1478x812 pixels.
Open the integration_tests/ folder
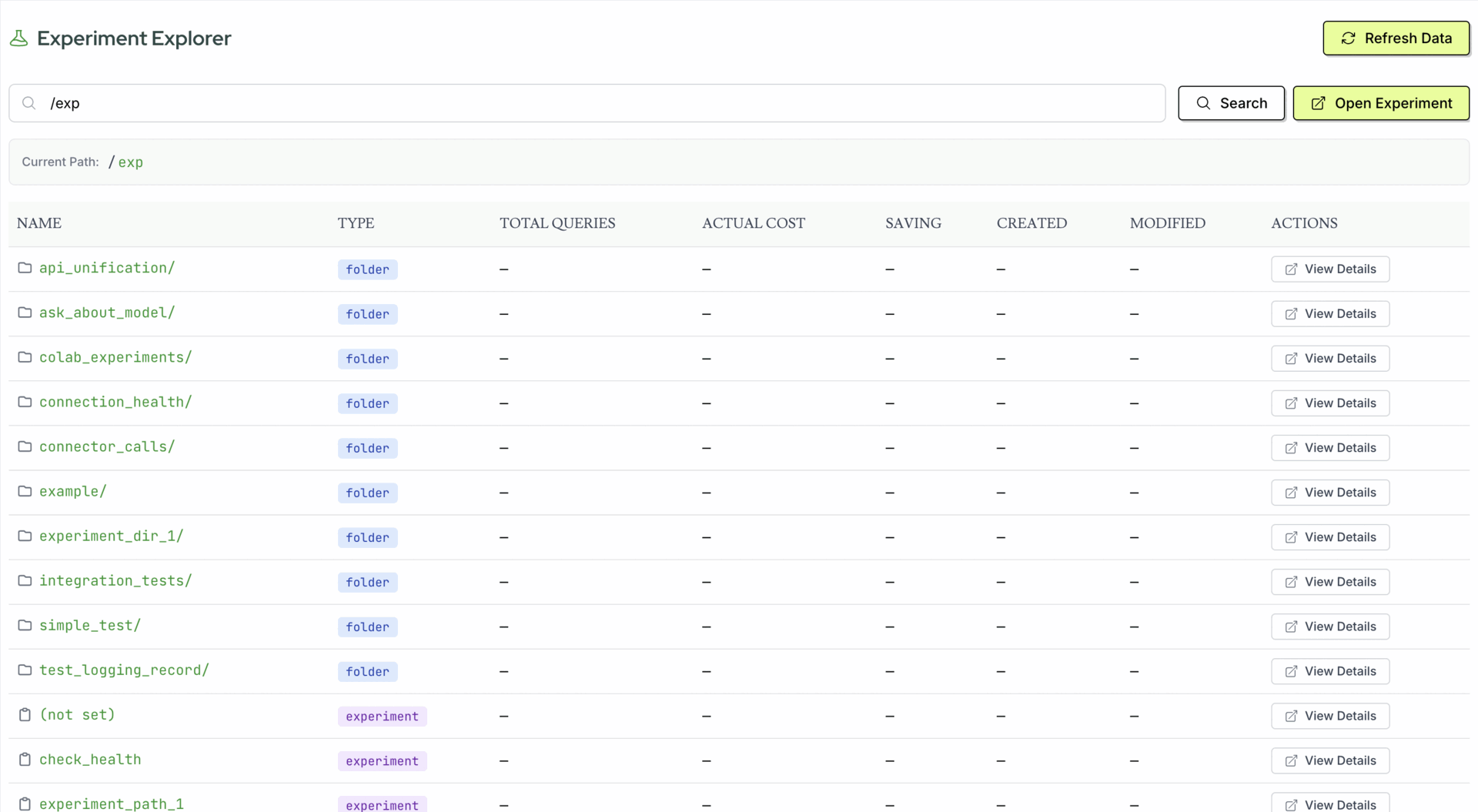[115, 580]
